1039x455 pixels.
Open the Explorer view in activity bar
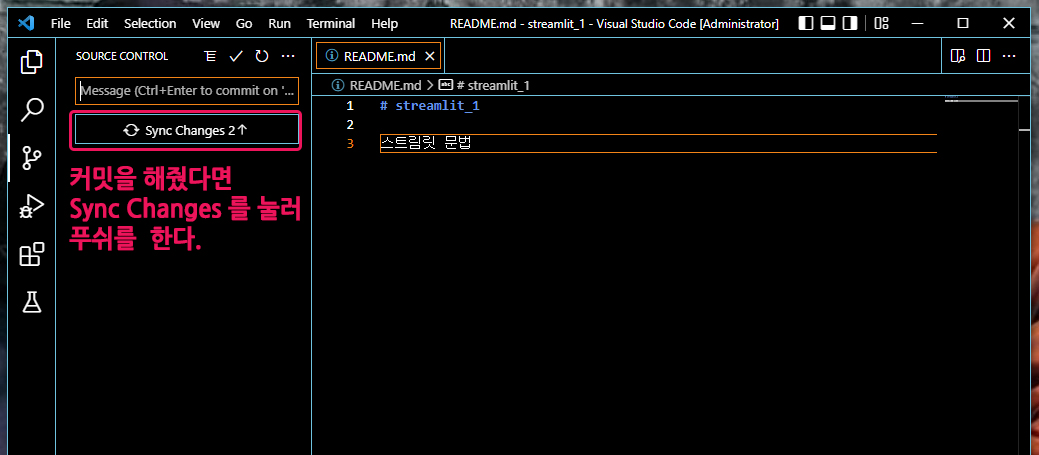tap(31, 62)
